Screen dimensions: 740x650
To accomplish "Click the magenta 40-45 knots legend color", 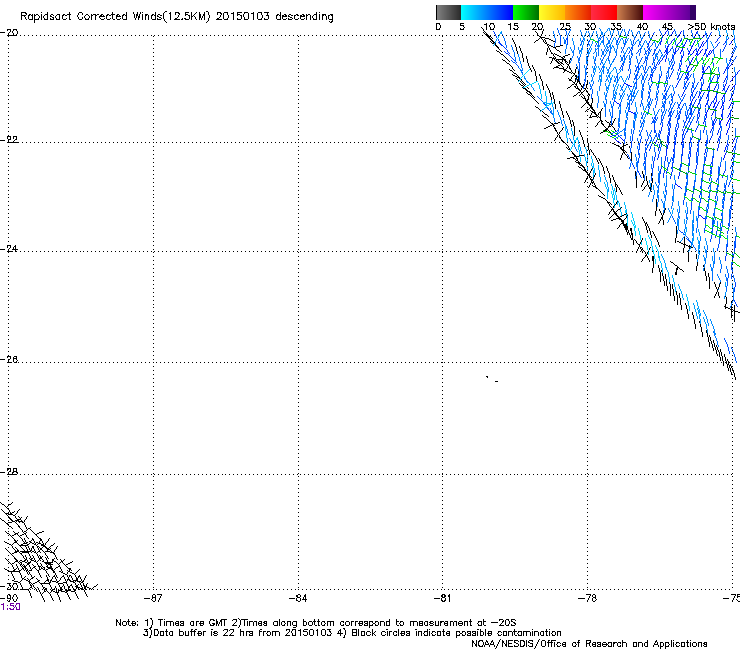I will click(x=656, y=12).
